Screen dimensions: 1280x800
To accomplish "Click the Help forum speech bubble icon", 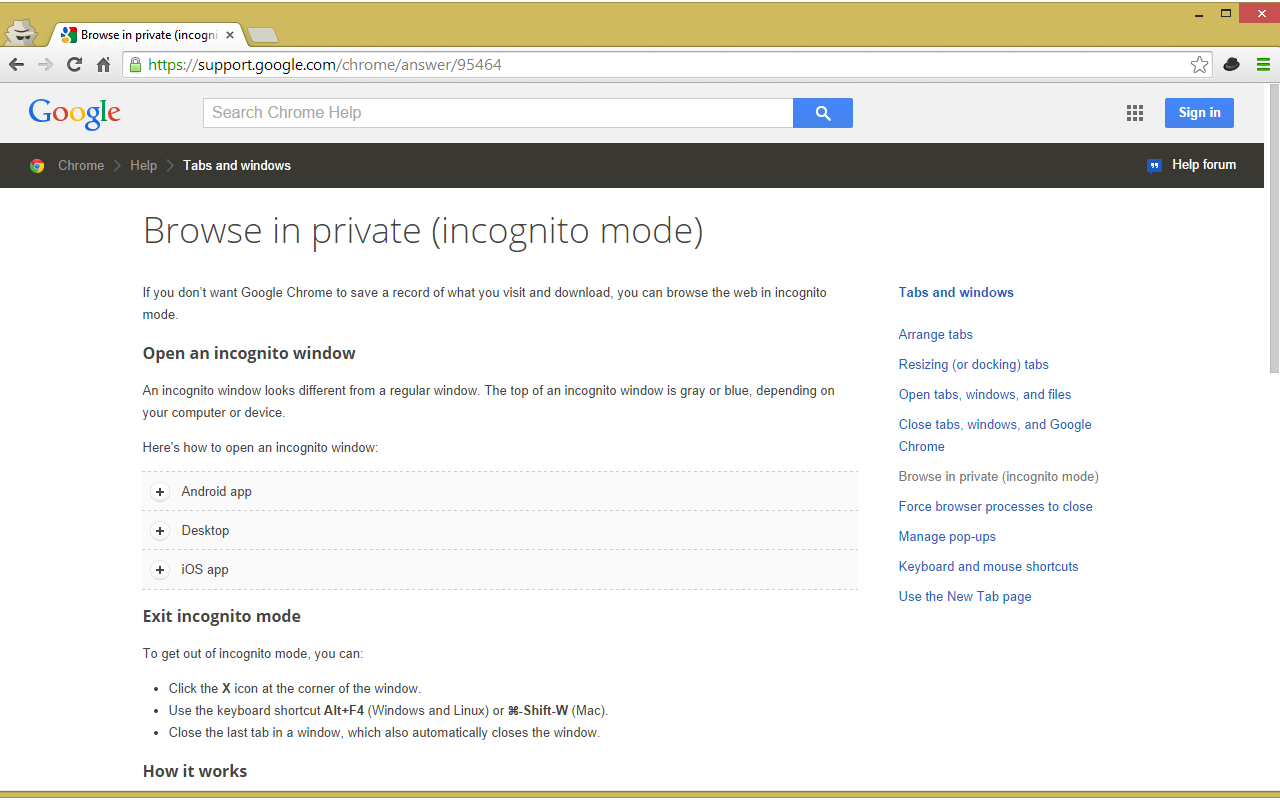I will pyautogui.click(x=1154, y=166).
